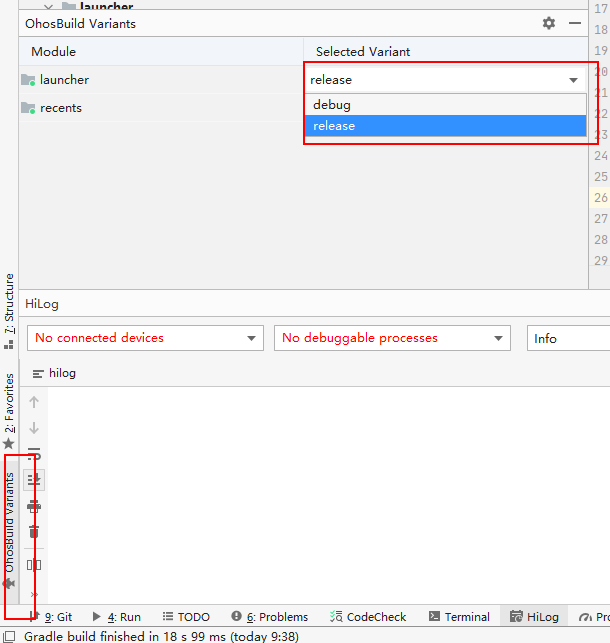610x643 pixels.
Task: Open OhosBuild Variants panel settings gear
Action: click(x=548, y=23)
